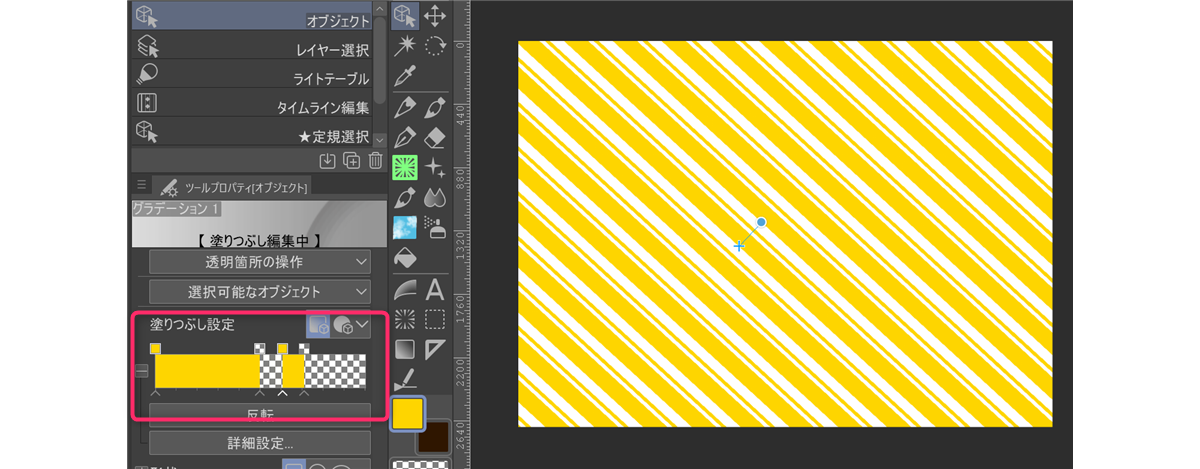Click the duplicate sub tool icon
Image resolution: width=1200 pixels, height=469 pixels.
[352, 160]
